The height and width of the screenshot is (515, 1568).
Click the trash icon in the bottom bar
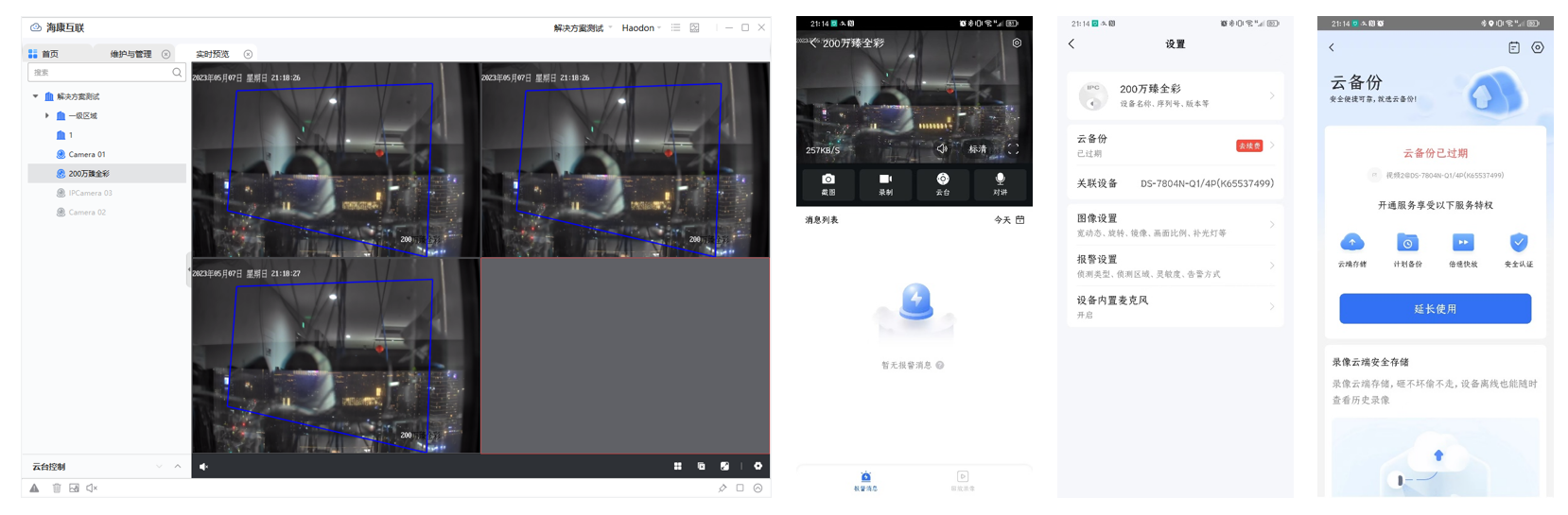pos(57,489)
